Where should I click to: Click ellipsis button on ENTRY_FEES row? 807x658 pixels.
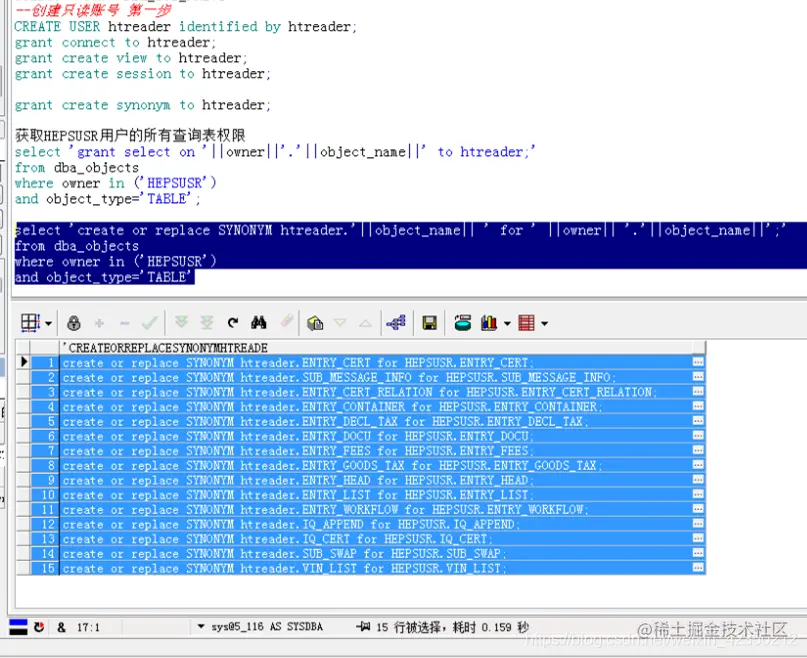point(698,450)
